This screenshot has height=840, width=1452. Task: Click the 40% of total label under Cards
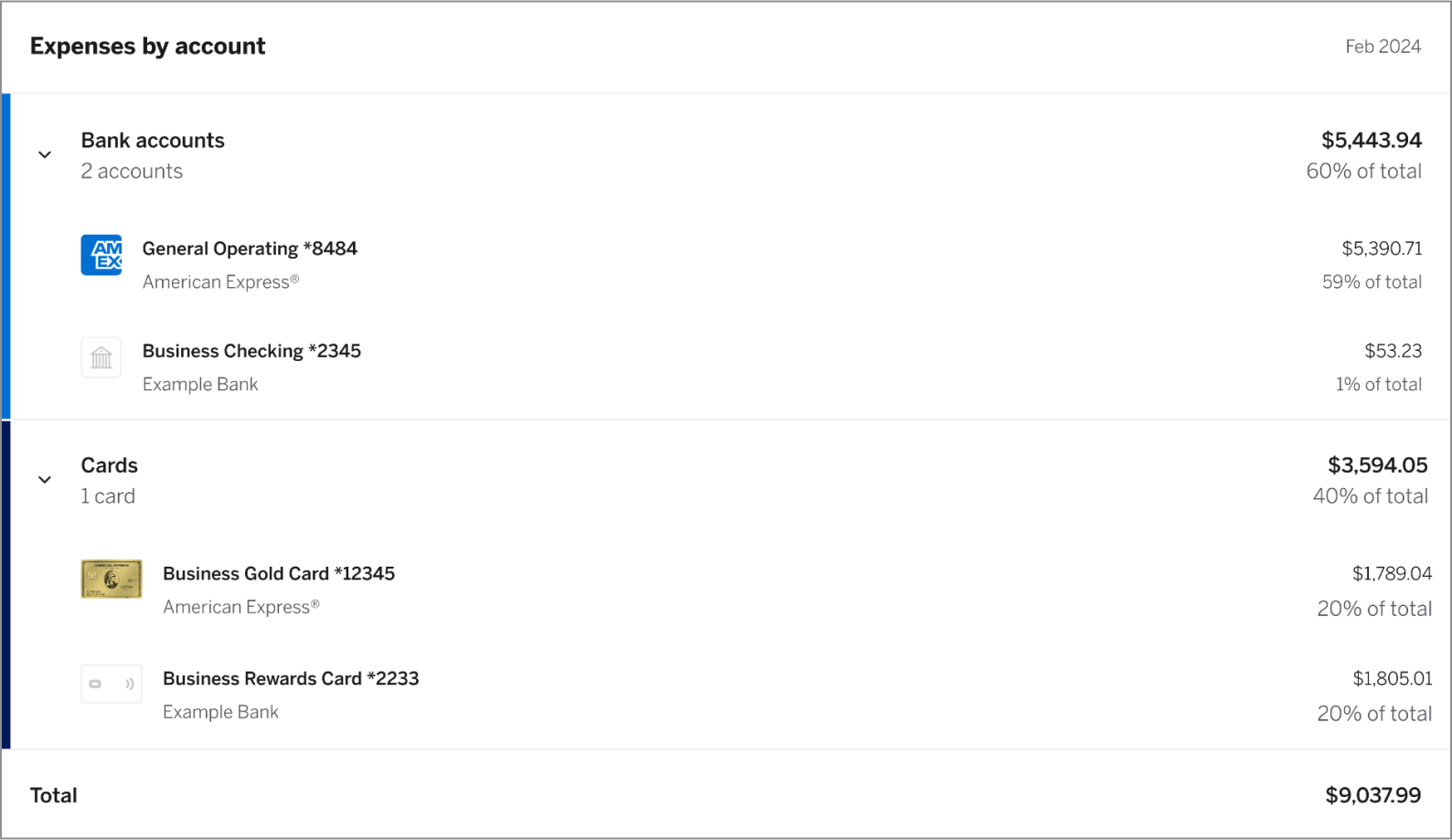tap(1372, 496)
